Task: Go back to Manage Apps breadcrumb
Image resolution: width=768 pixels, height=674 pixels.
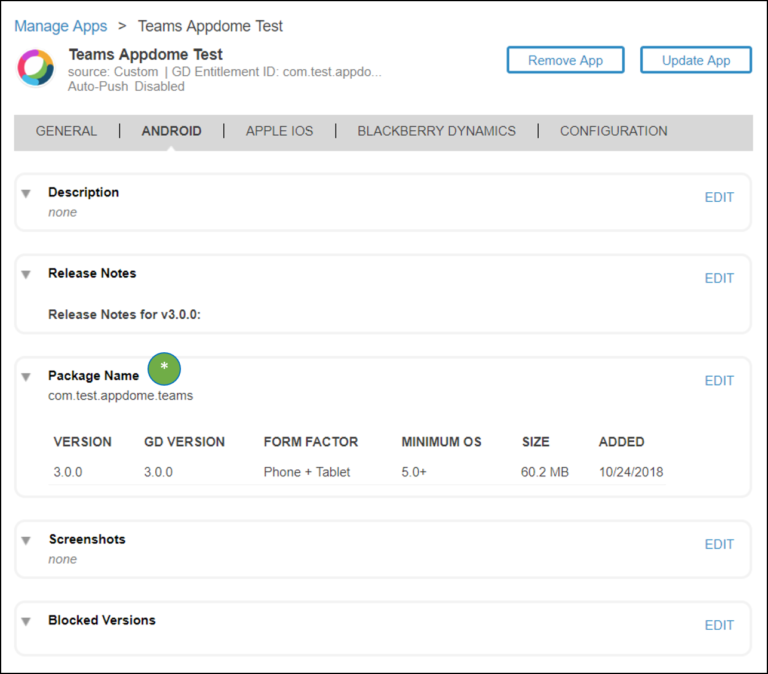Action: [x=61, y=26]
